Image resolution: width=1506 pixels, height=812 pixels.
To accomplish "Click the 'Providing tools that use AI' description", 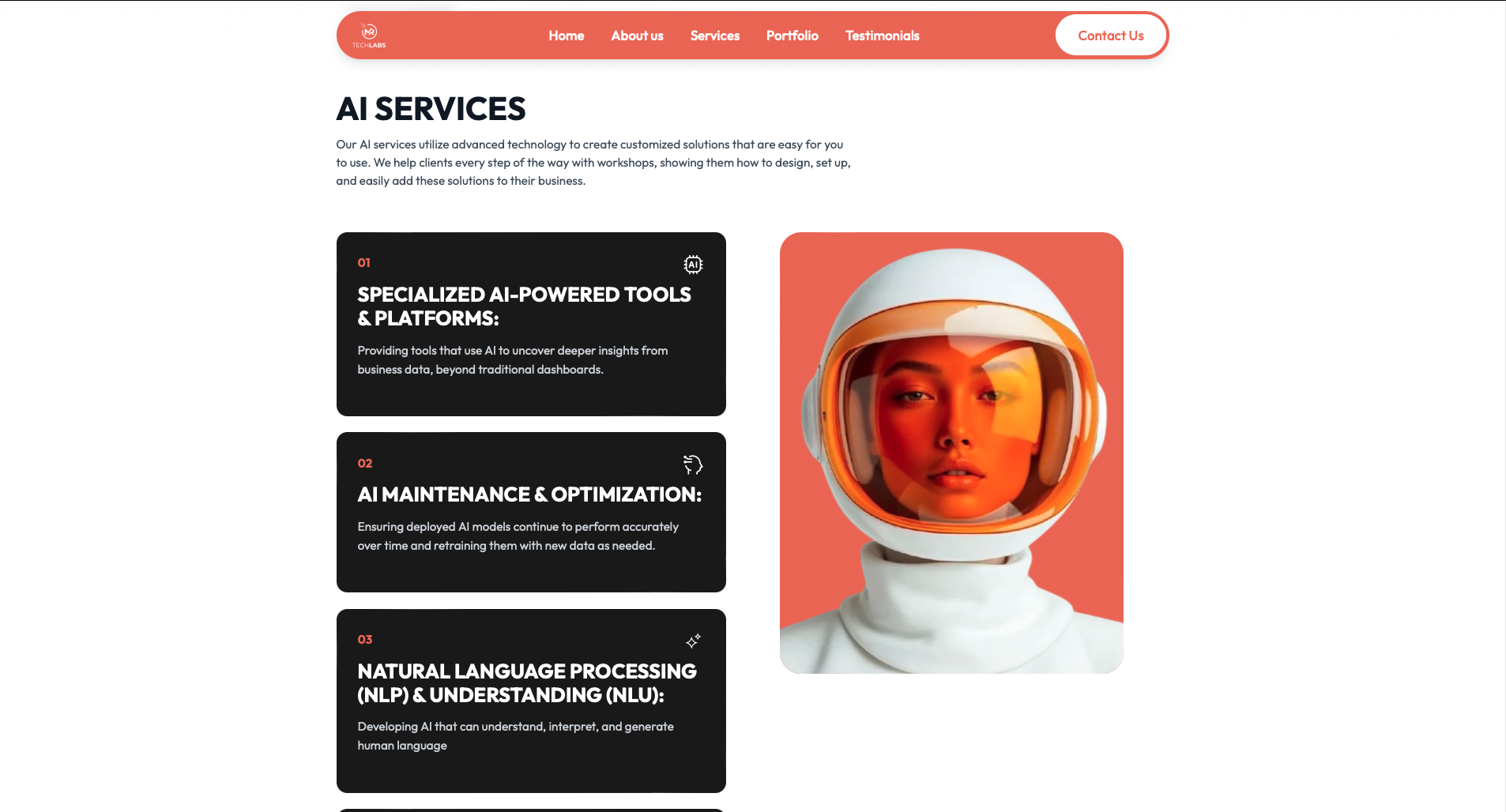I will coord(512,360).
